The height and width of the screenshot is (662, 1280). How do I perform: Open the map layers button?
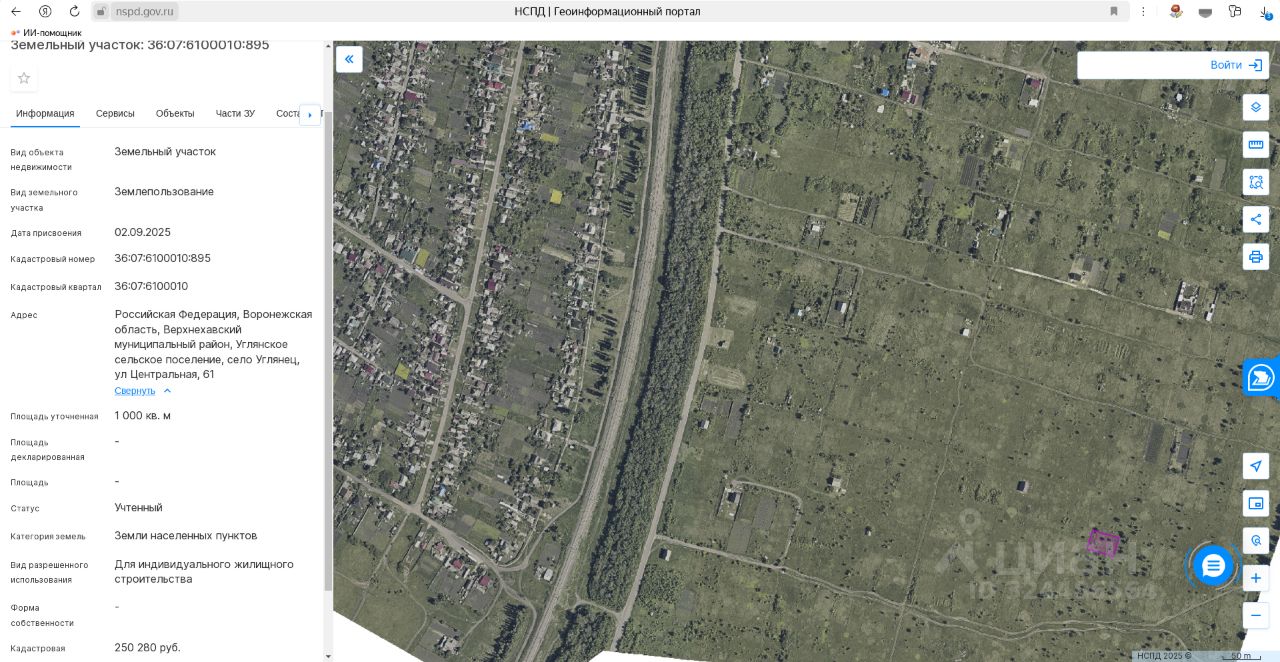[1256, 107]
